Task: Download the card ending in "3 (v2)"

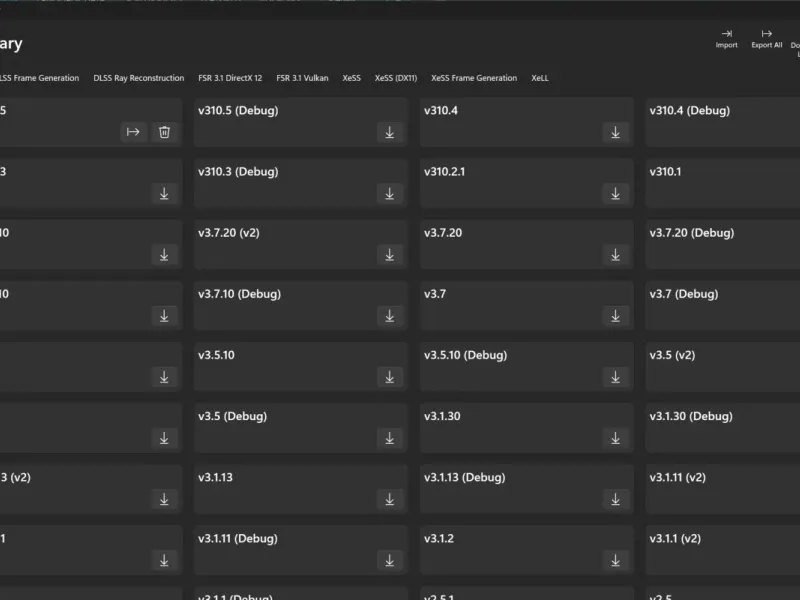Action: point(164,499)
